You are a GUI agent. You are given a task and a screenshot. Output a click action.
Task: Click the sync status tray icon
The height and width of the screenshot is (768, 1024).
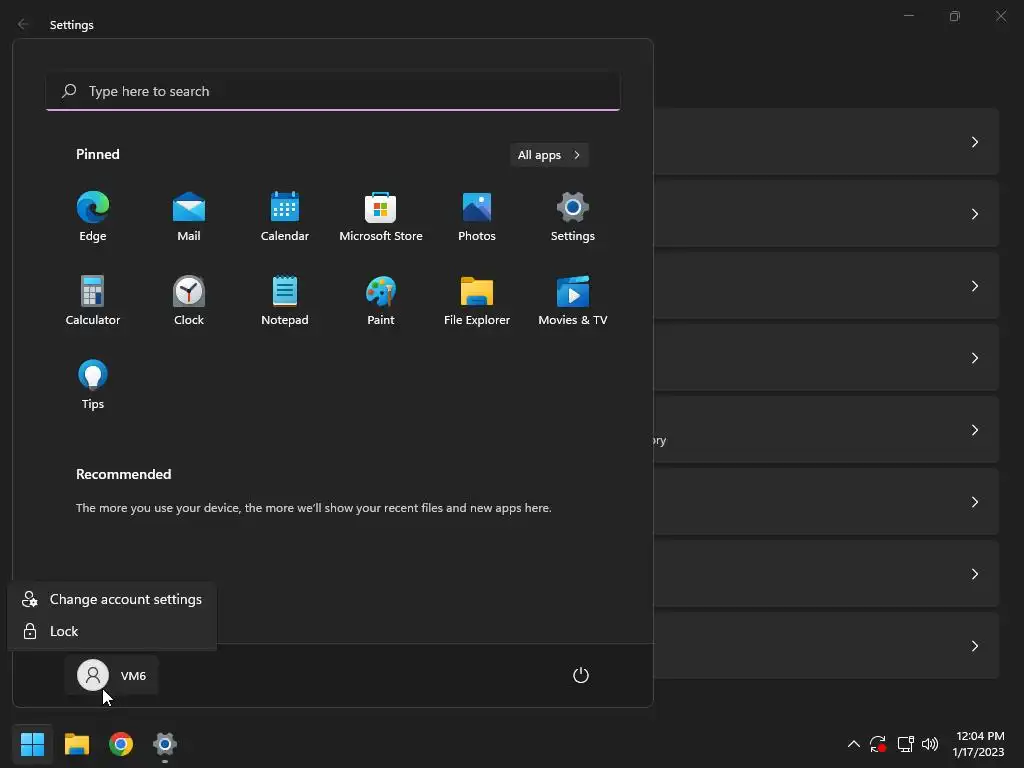tap(878, 744)
